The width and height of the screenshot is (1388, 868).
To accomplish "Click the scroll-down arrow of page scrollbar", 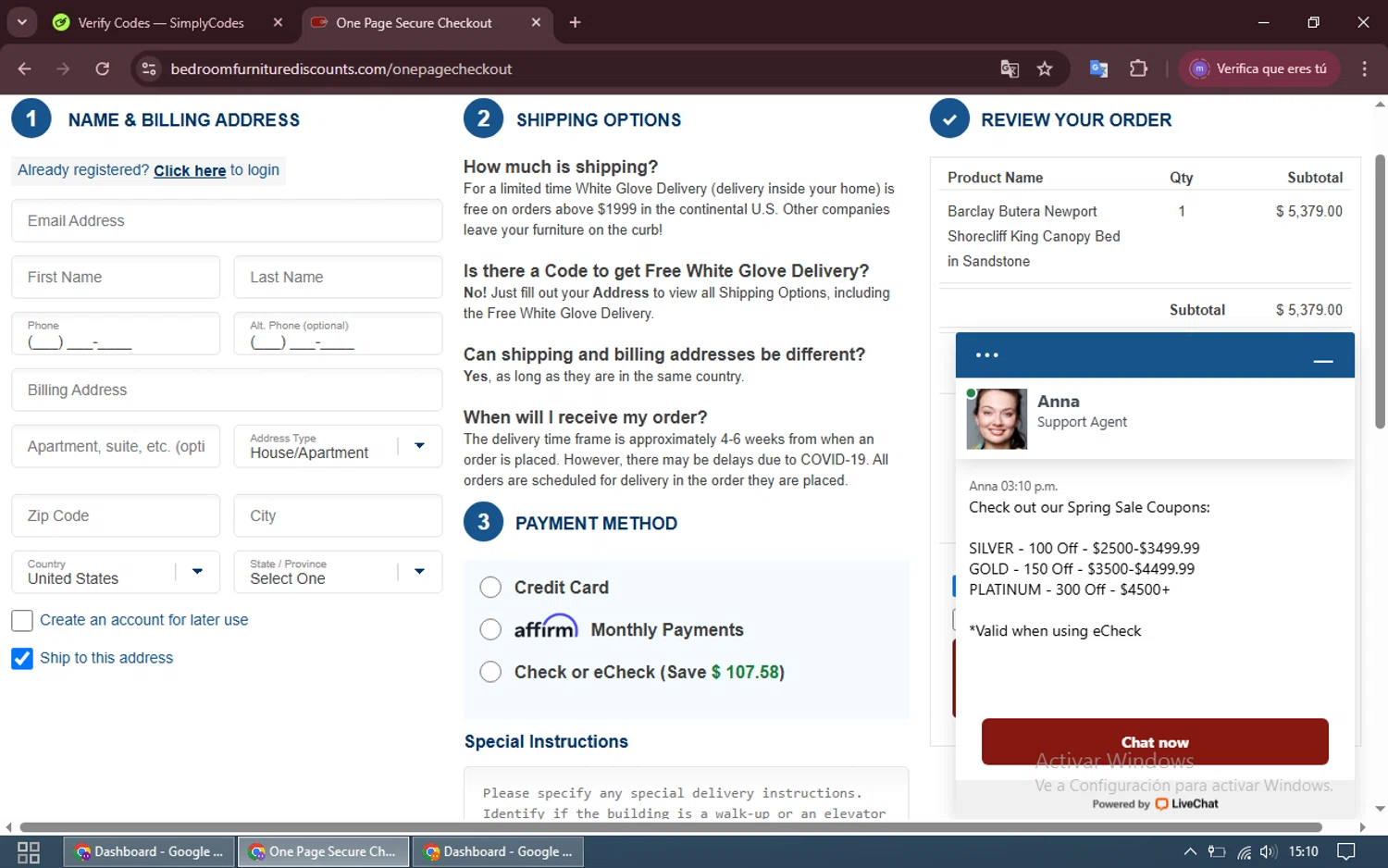I will [x=1380, y=809].
